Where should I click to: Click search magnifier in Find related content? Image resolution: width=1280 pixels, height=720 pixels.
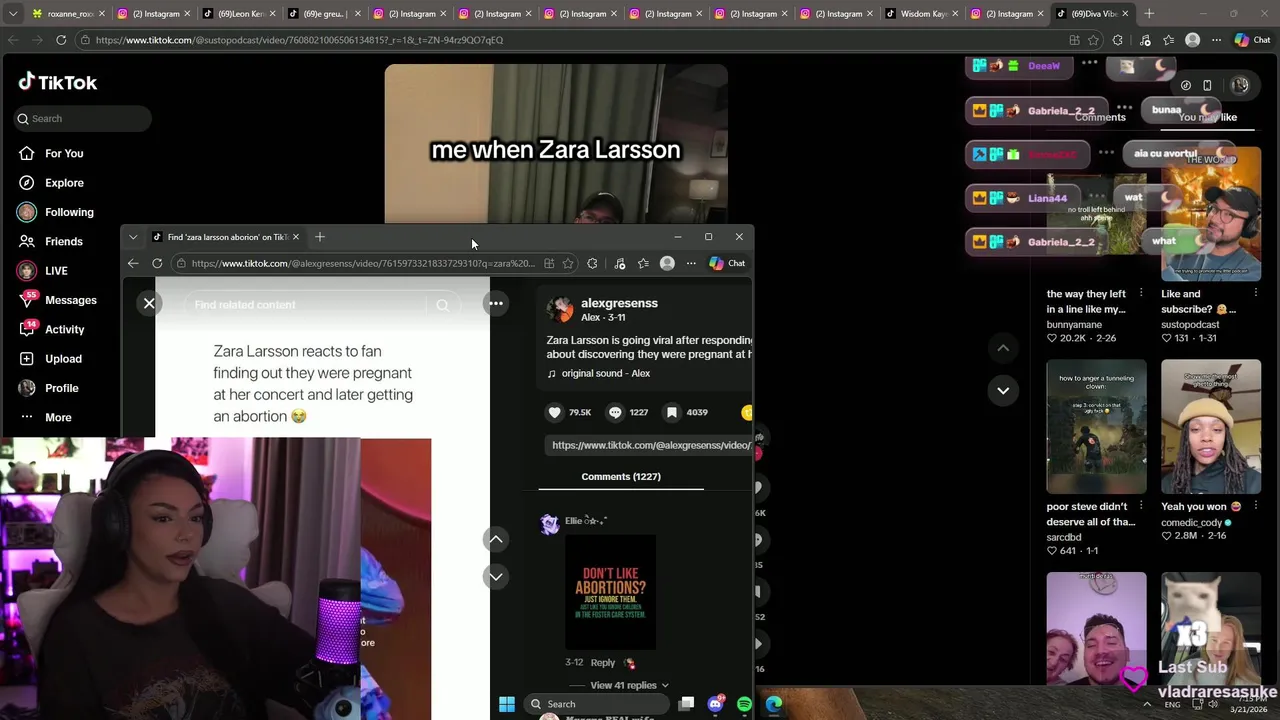(443, 305)
